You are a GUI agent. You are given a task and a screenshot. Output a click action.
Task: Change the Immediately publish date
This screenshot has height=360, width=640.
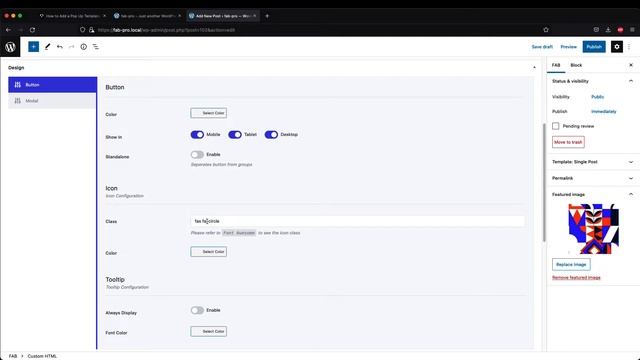coord(604,111)
